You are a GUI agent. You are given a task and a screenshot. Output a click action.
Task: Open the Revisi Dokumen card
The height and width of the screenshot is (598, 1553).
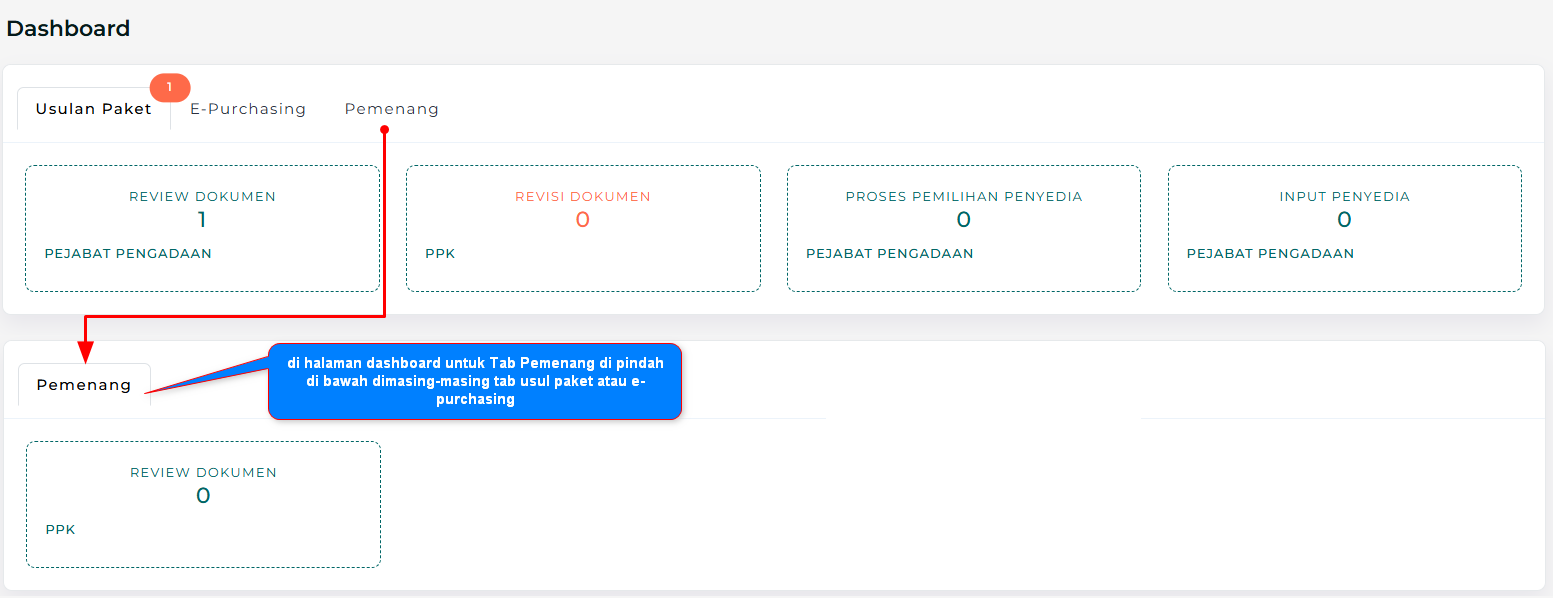pos(583,228)
